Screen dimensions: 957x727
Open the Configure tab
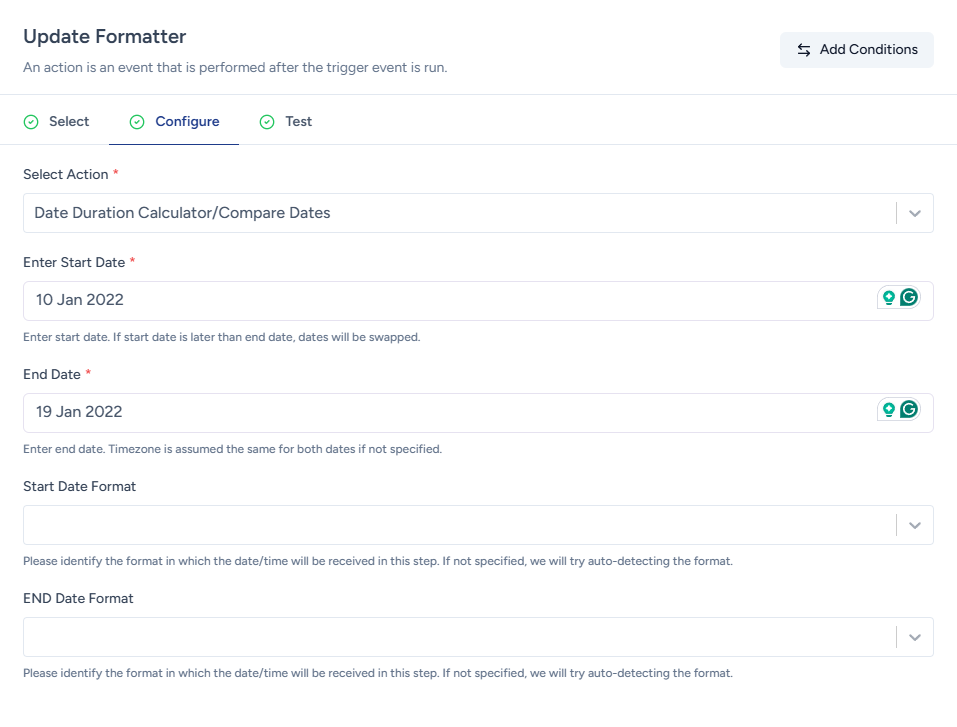pos(187,122)
